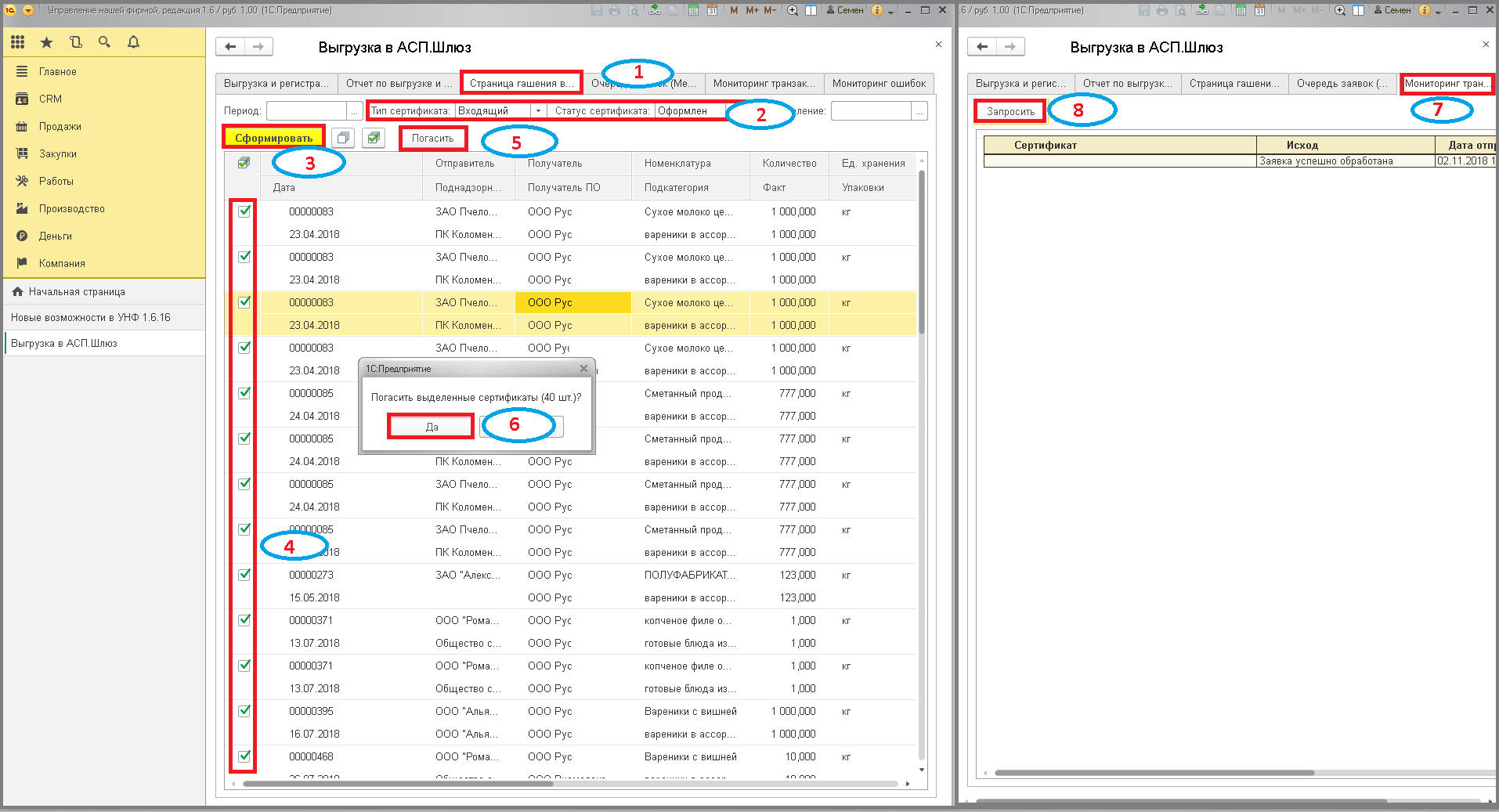Click panel layout icon in left window titlebar

pyautogui.click(x=811, y=10)
